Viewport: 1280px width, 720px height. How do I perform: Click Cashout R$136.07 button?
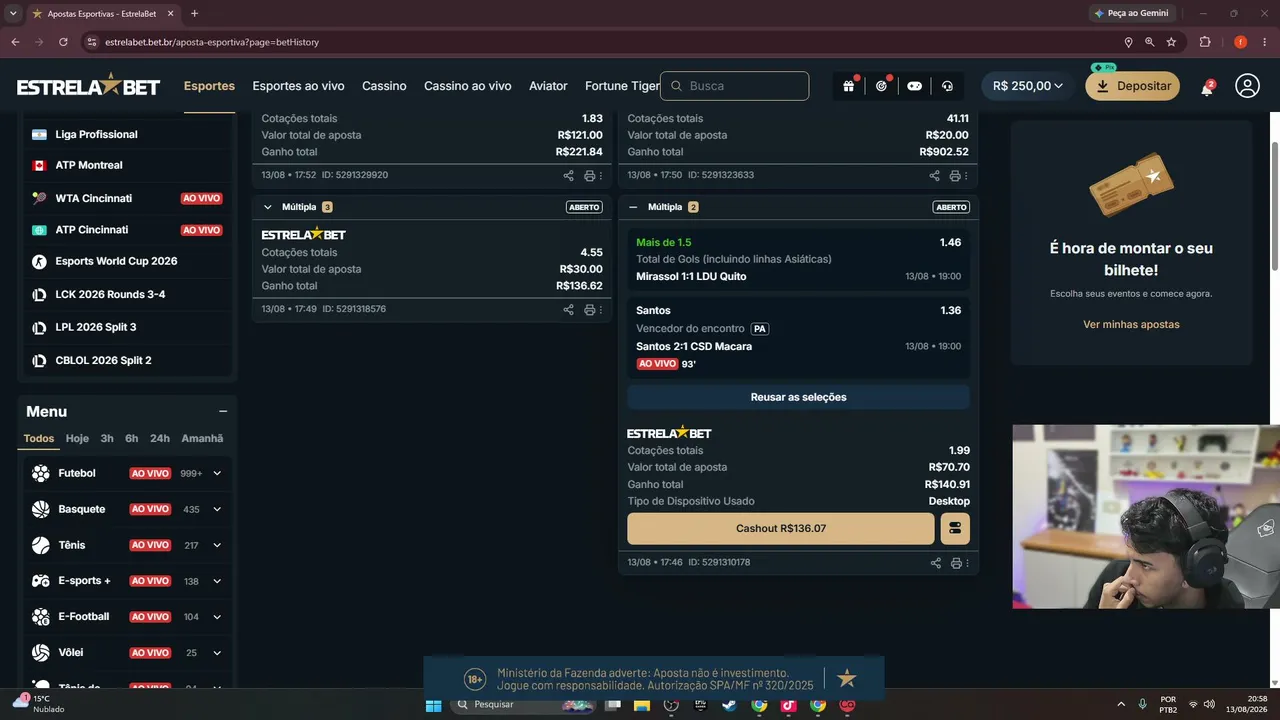click(781, 528)
